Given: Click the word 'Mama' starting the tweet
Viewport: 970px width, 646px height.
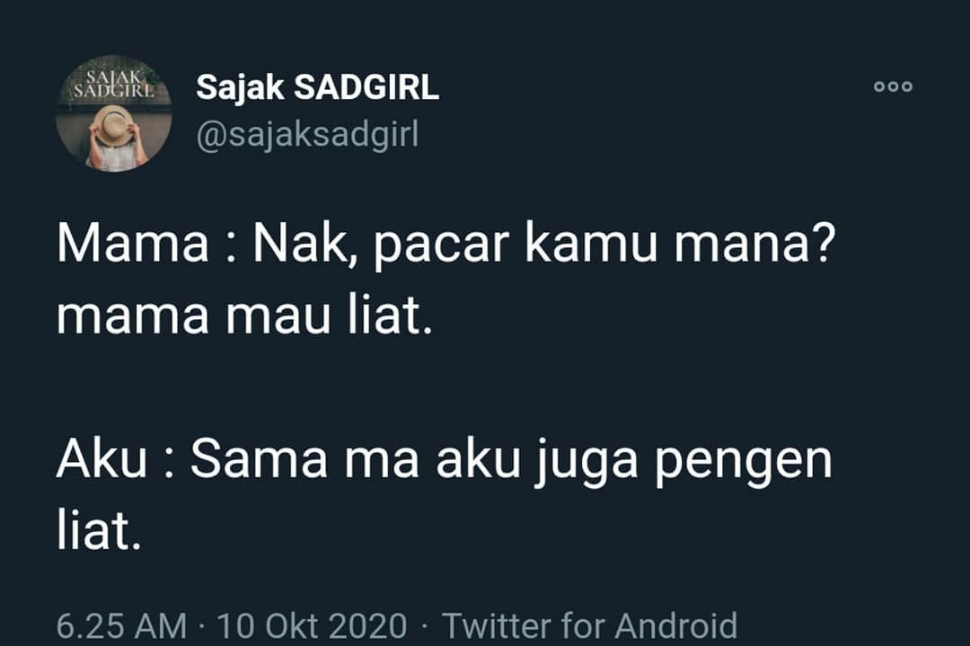Looking at the screenshot, I should (x=133, y=244).
